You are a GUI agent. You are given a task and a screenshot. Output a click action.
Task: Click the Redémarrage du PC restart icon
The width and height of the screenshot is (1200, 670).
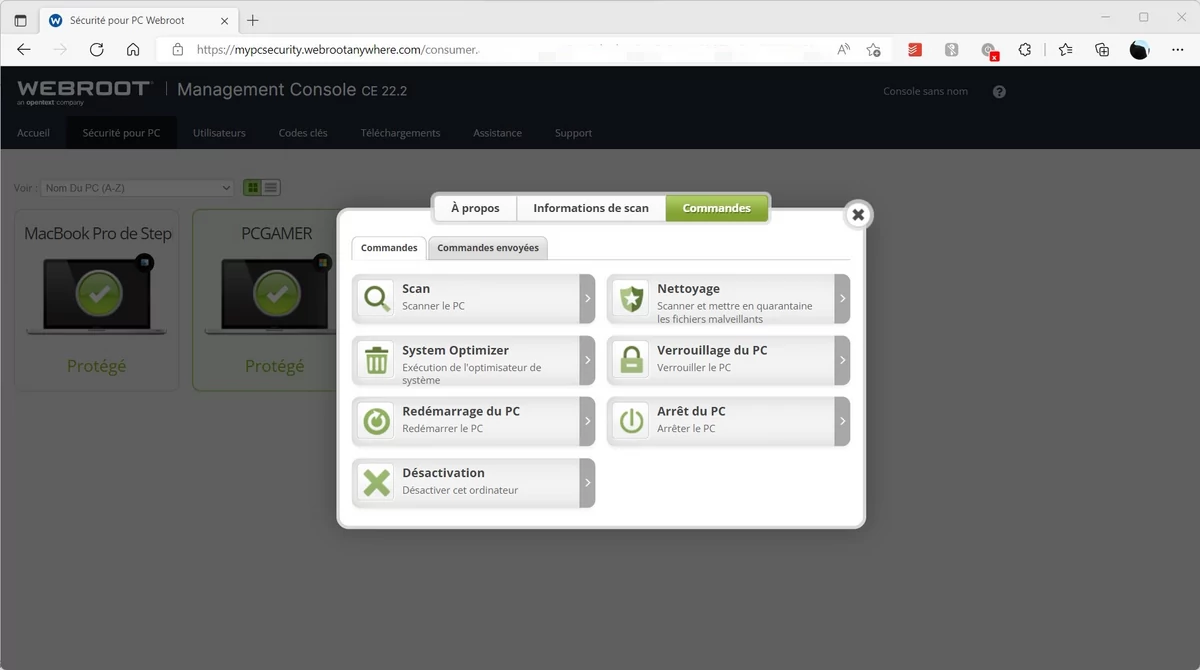(376, 421)
